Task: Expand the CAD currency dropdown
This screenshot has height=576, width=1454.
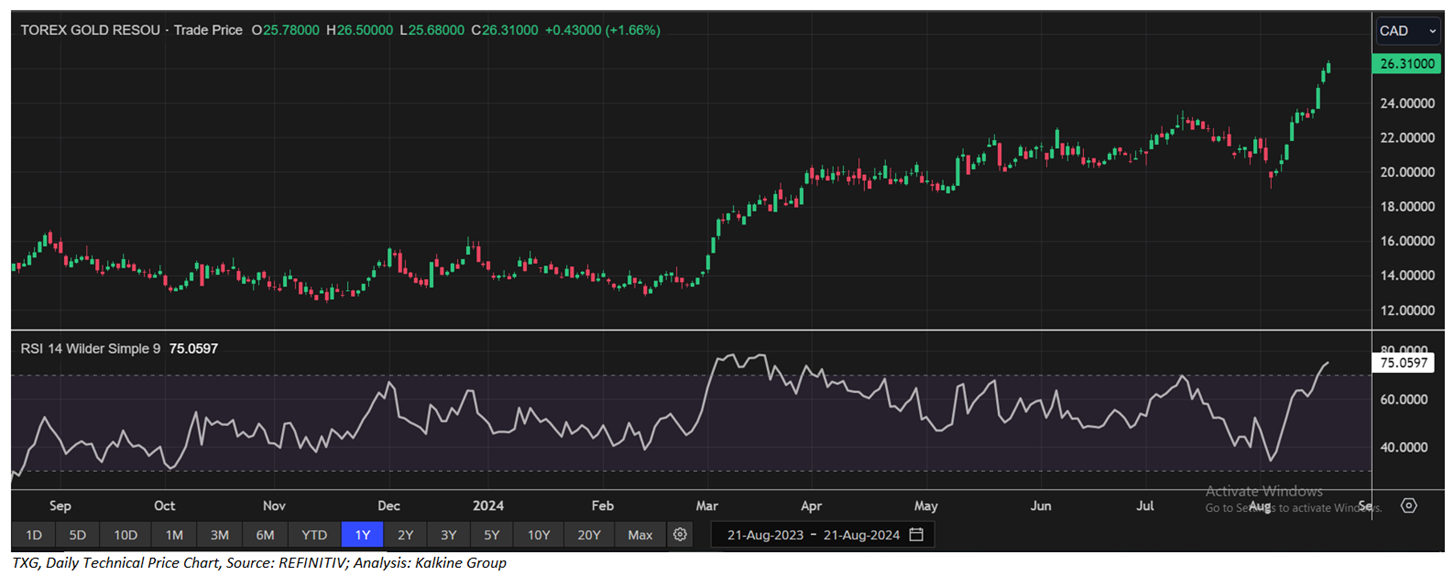Action: [x=1408, y=31]
